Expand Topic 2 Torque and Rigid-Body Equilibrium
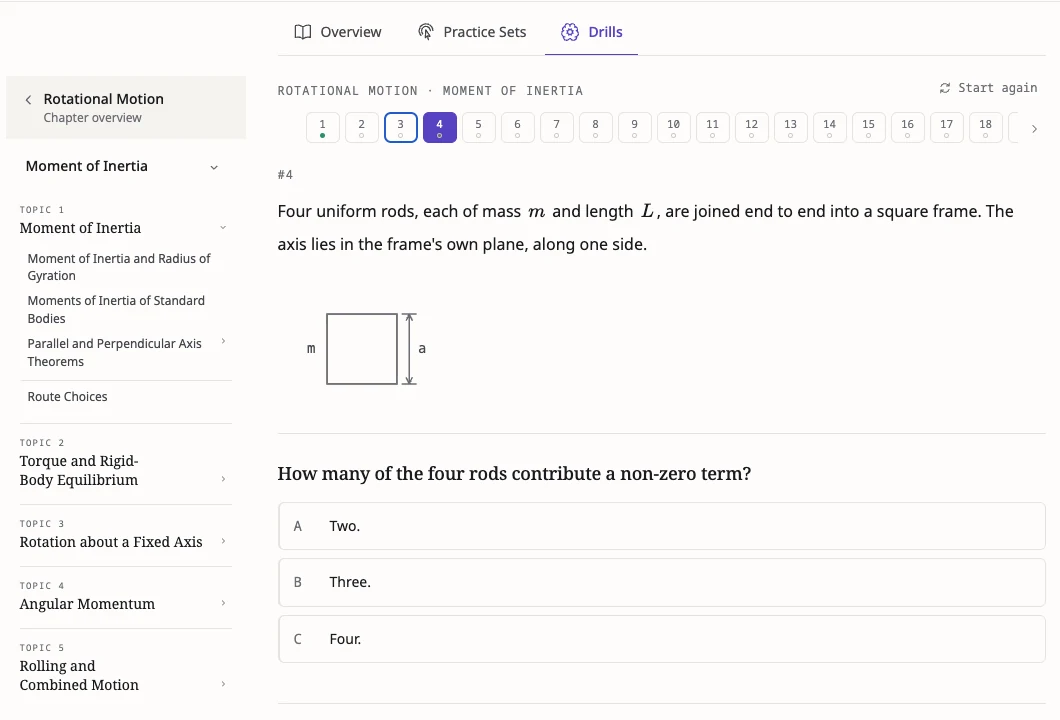Image resolution: width=1060 pixels, height=720 pixels. pyautogui.click(x=223, y=479)
